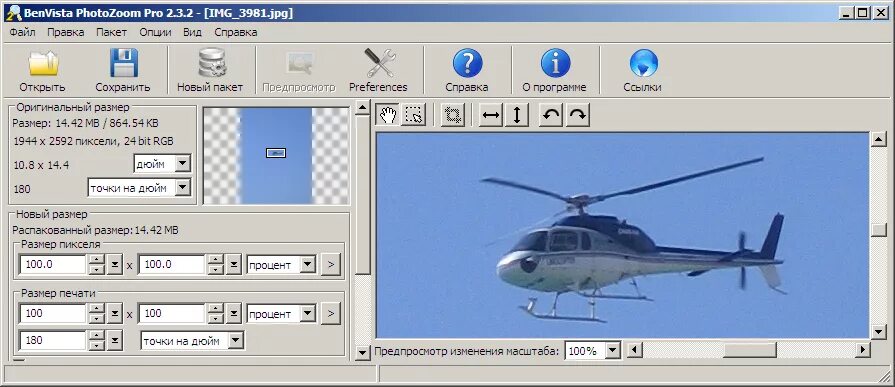895x387 pixels.
Task: Open the Правка menu
Action: pos(66,32)
